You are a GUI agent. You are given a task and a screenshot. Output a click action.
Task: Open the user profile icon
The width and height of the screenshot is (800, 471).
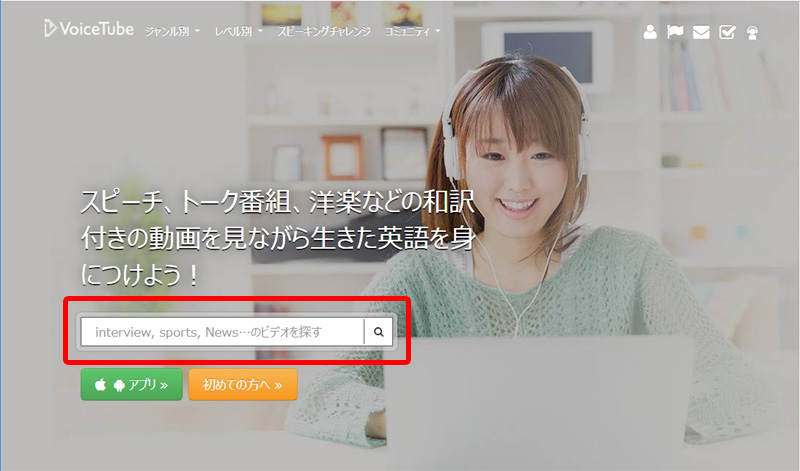pyautogui.click(x=650, y=31)
